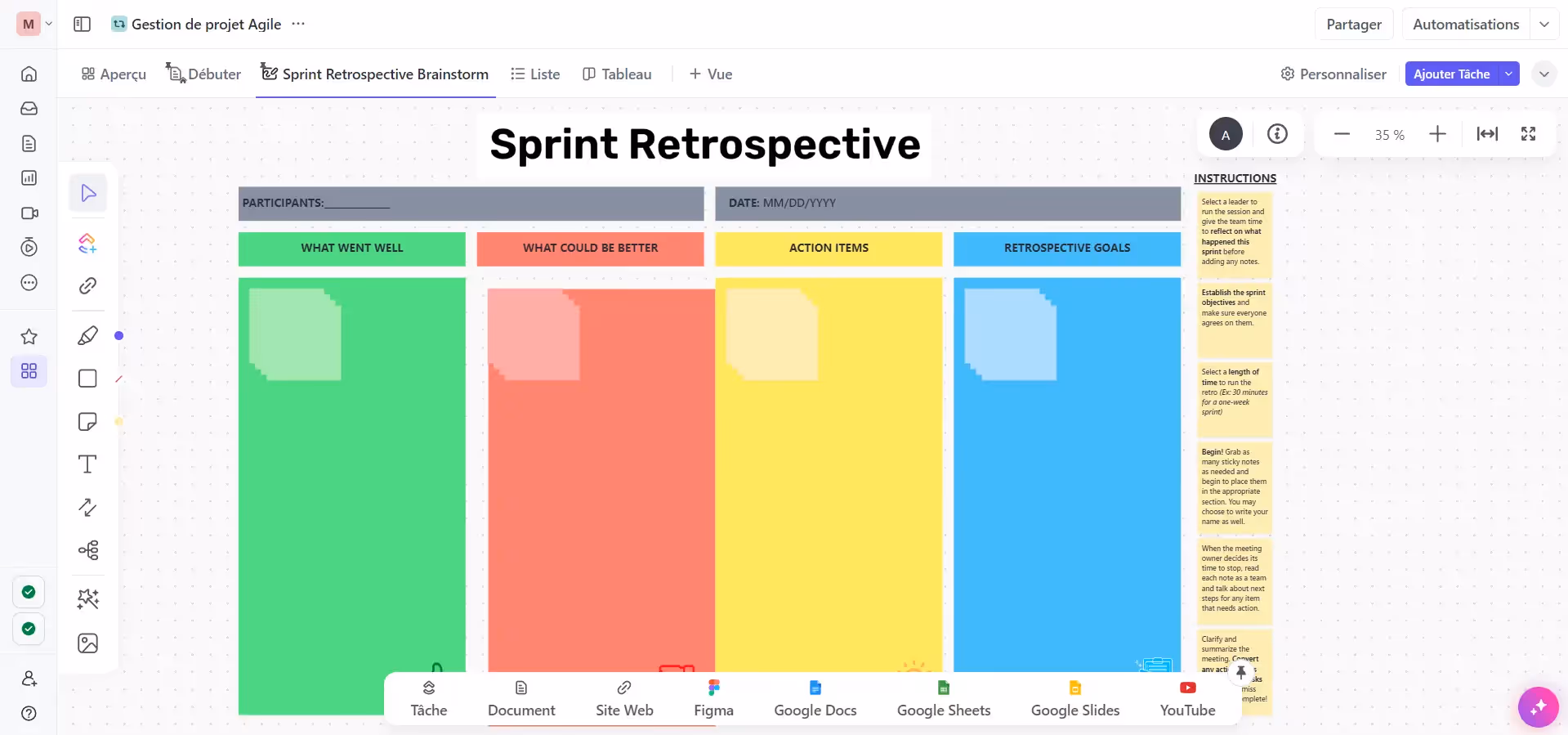Click the zoom in plus button
Screen dimensions: 1568x735
pos(1437,134)
